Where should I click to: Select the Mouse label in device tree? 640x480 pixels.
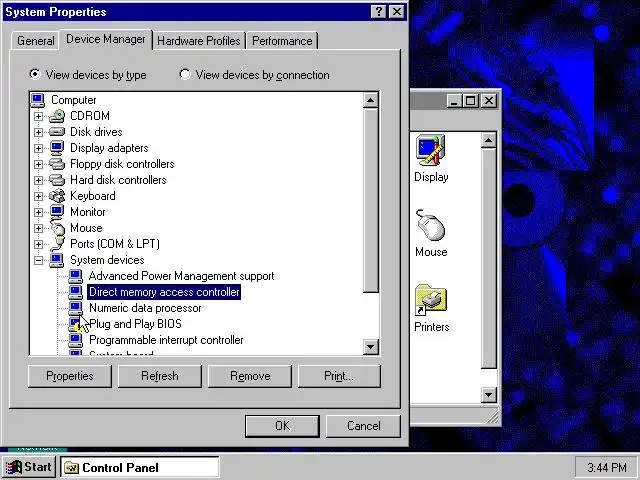(86, 228)
